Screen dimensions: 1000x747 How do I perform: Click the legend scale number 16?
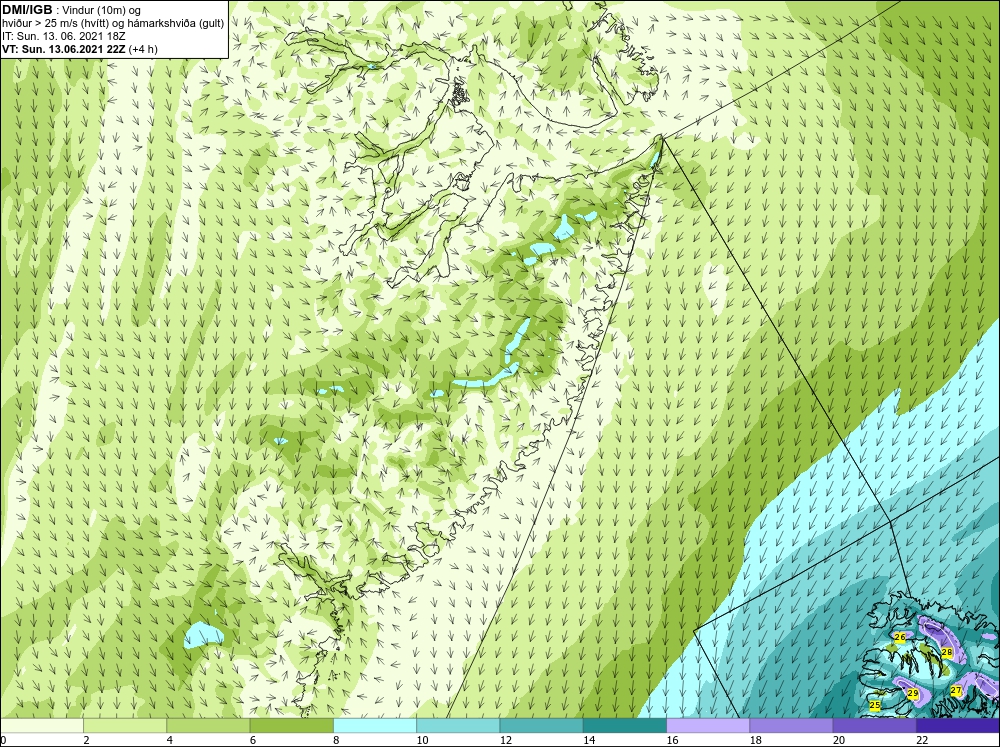tap(672, 740)
